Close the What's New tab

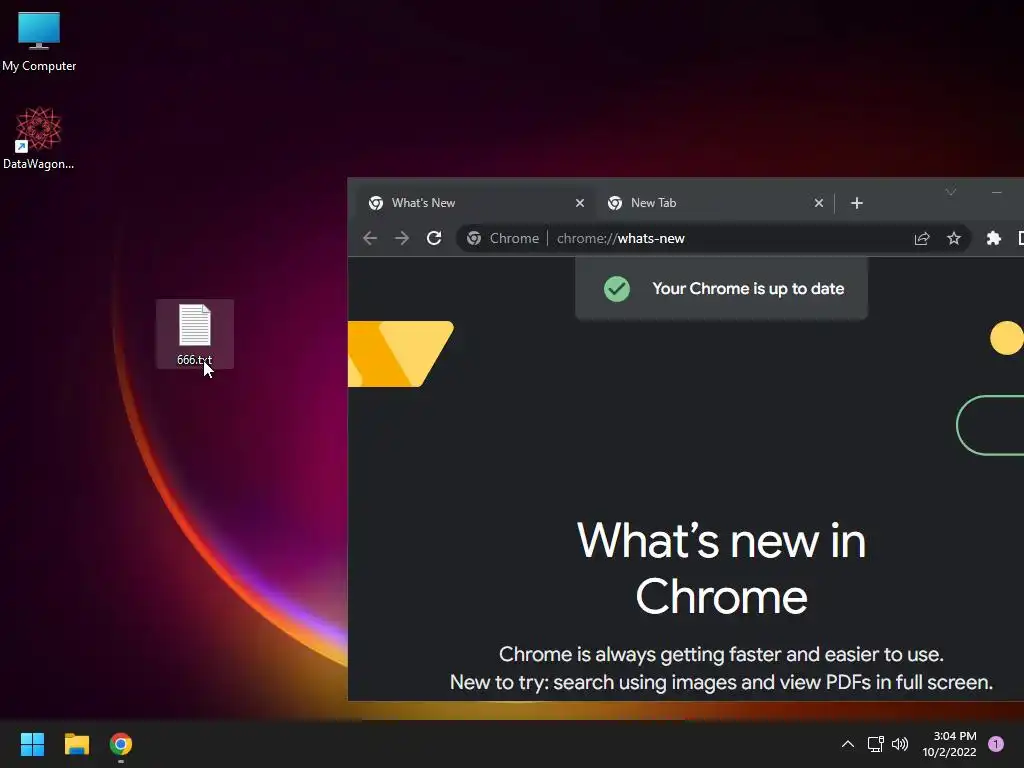pos(579,203)
